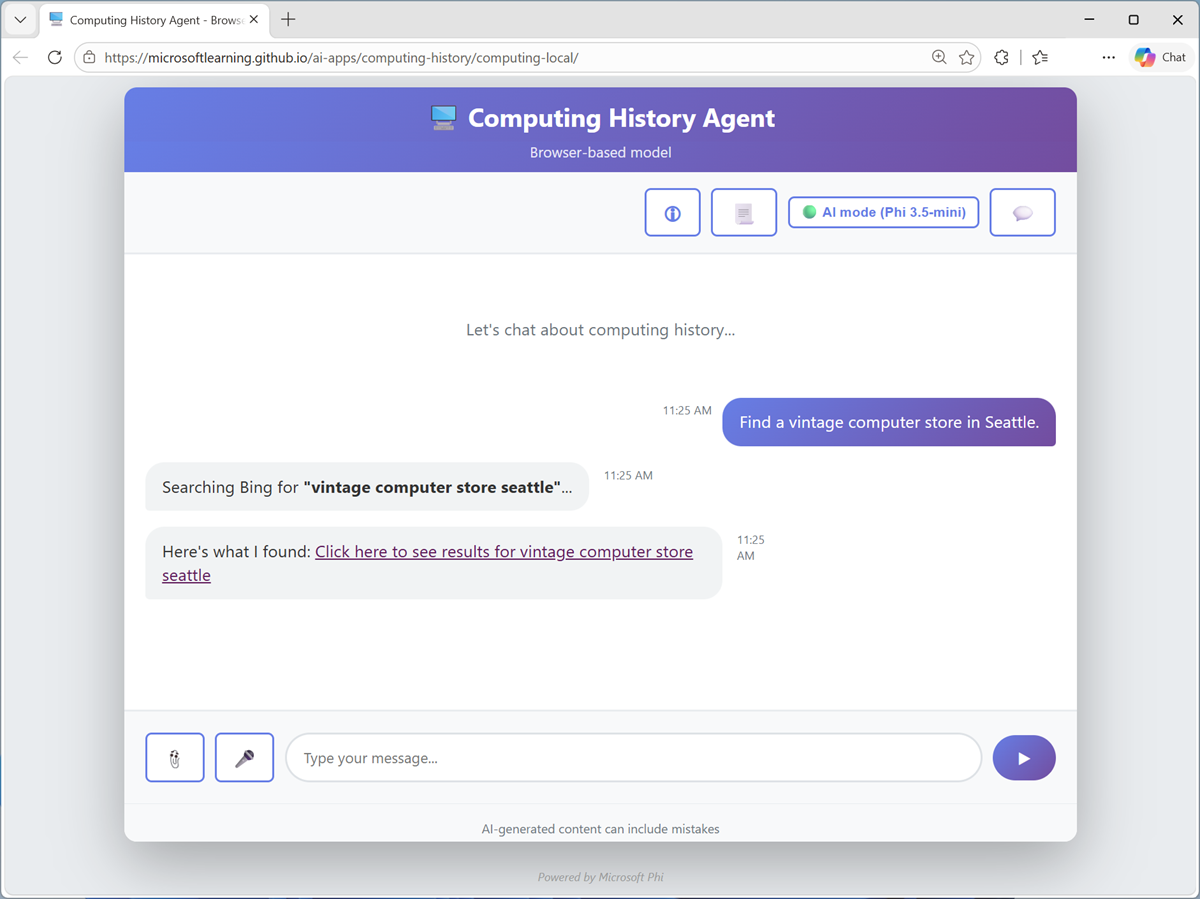
Task: View site information lock icon in address bar
Action: (x=89, y=58)
